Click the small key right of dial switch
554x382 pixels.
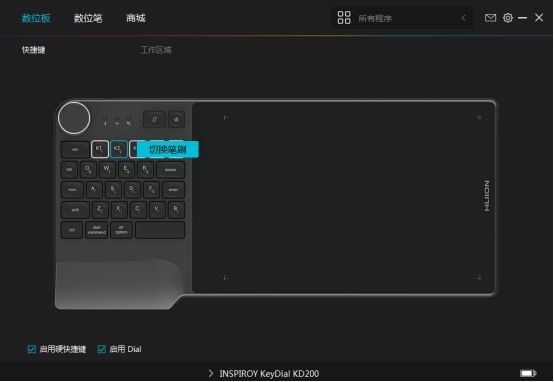tap(176, 119)
